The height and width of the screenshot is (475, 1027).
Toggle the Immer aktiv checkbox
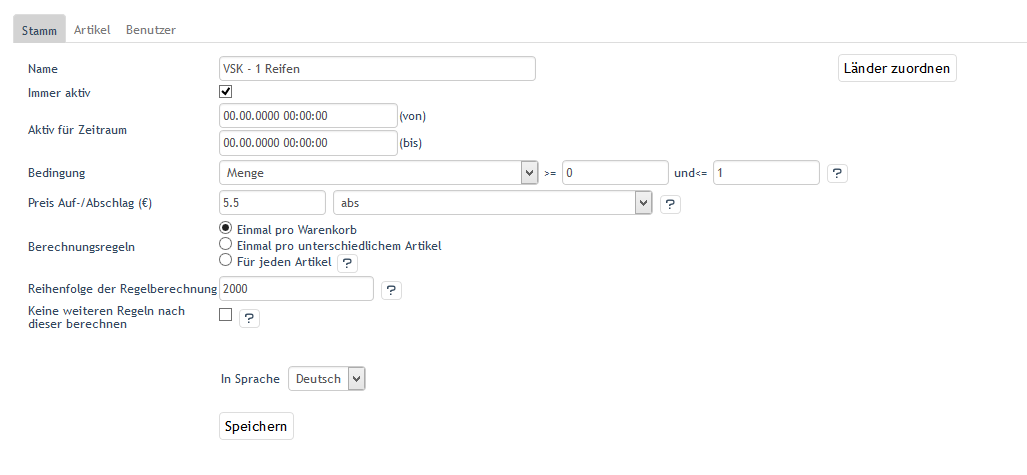point(226,92)
